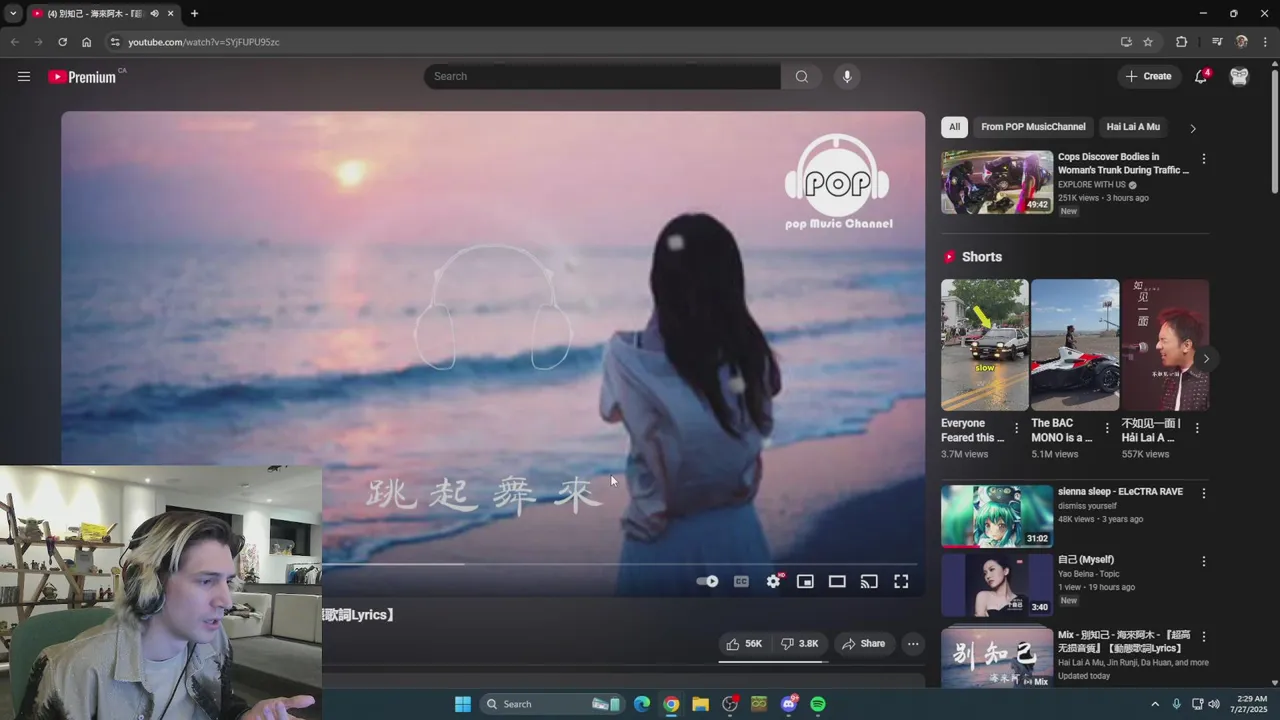Open the YouTube hamburger guide menu
The width and height of the screenshot is (1280, 720).
(x=24, y=76)
